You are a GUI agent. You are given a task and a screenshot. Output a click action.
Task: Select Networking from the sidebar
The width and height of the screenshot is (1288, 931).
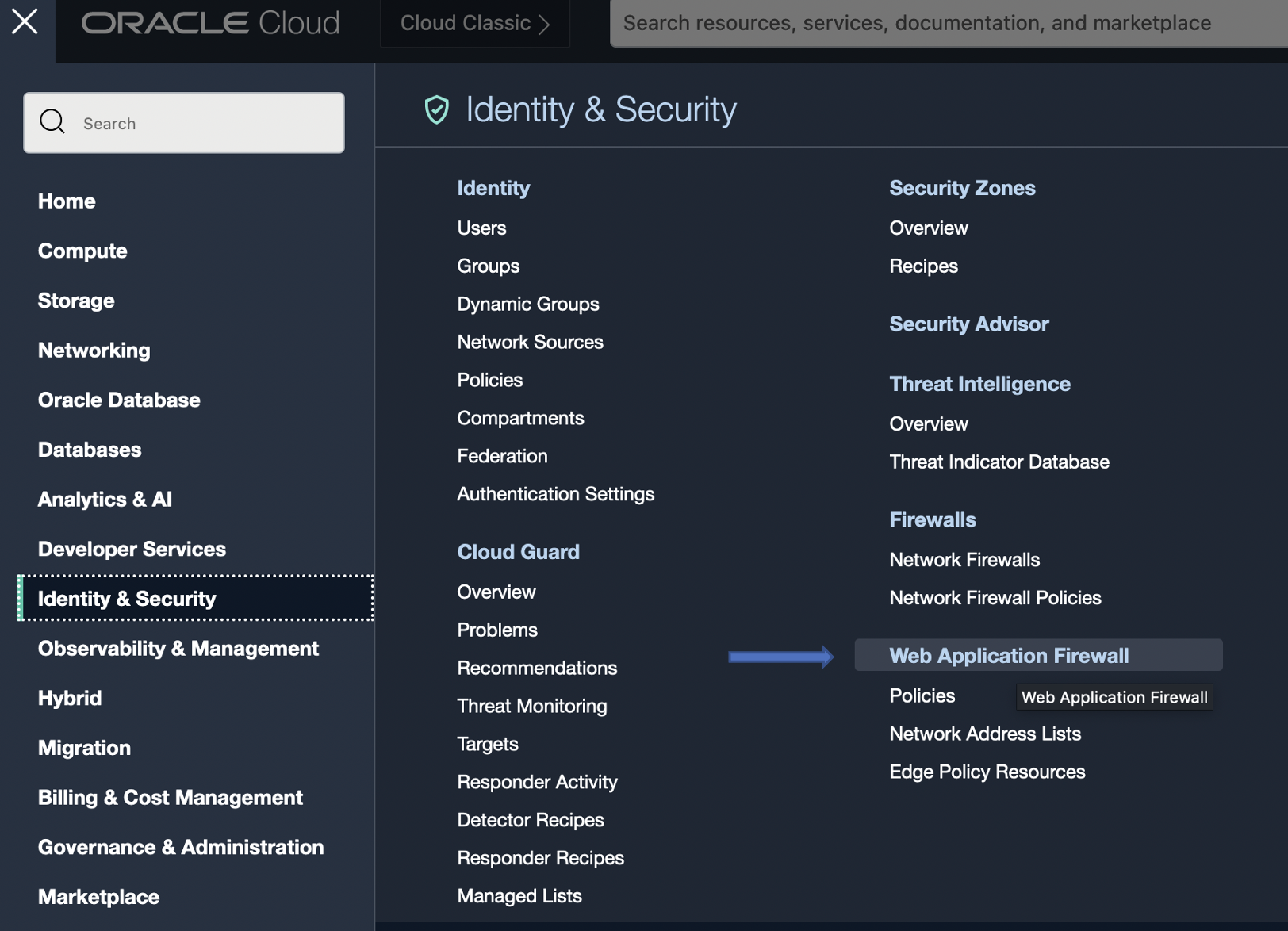[94, 350]
